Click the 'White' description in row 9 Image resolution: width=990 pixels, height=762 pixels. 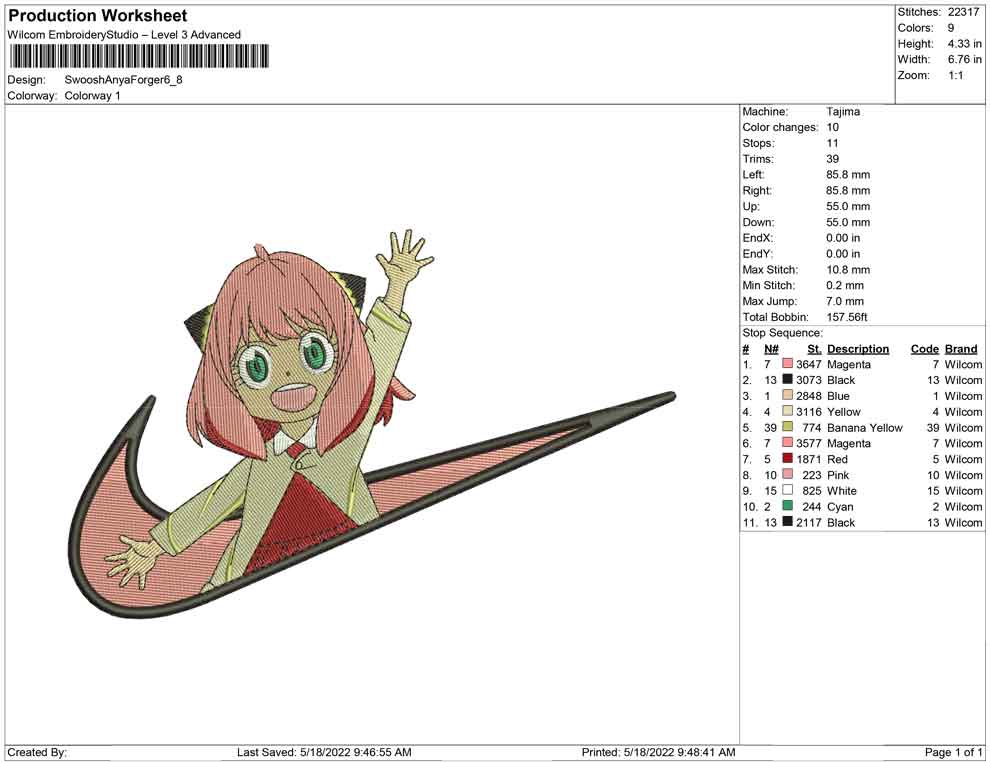click(842, 491)
